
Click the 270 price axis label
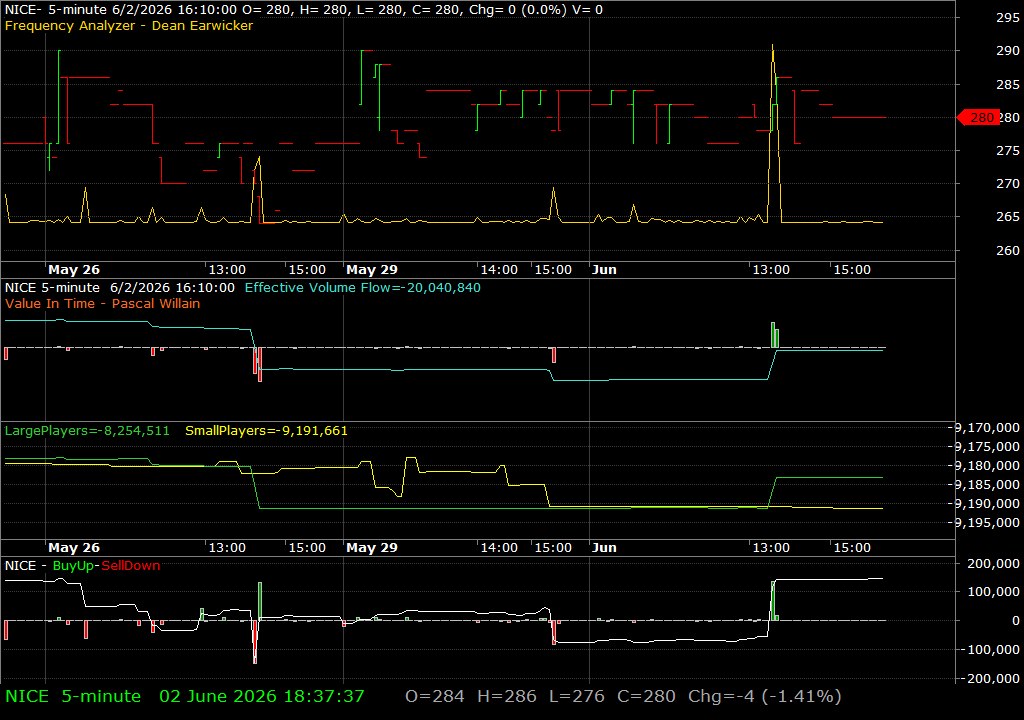tap(1008, 184)
